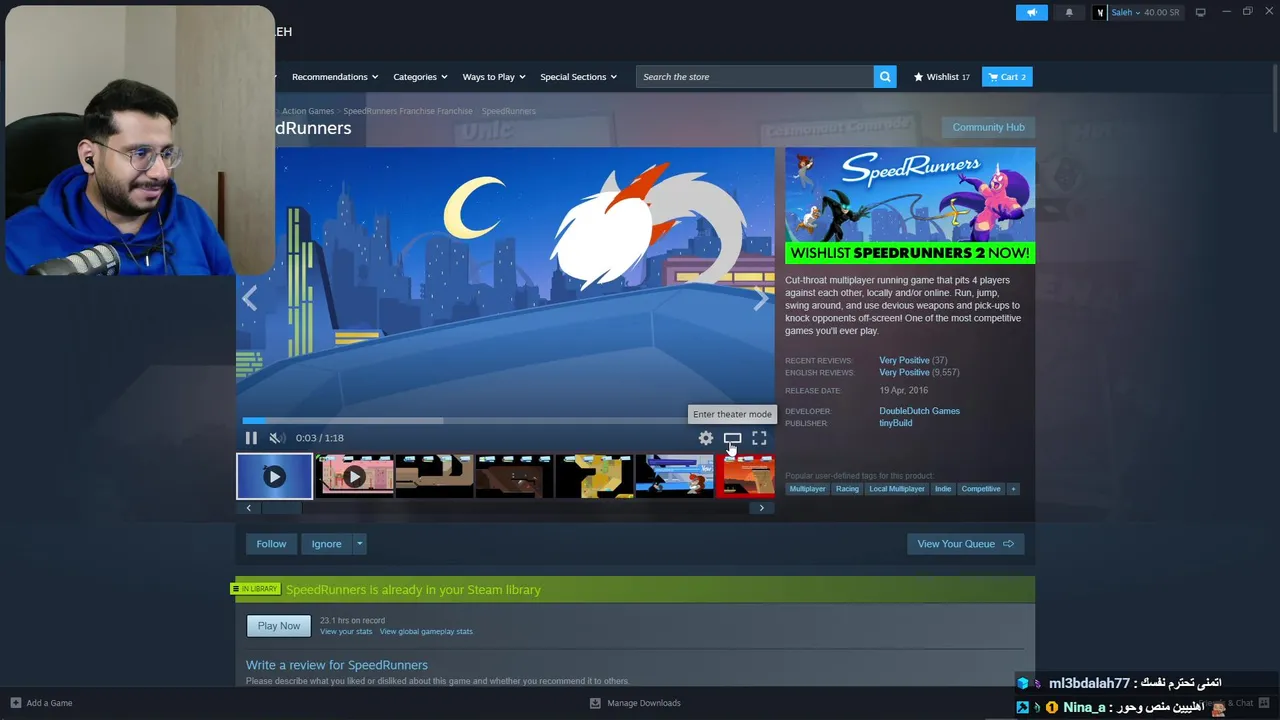Follow the SpeedRunners game
1280x720 pixels.
pyautogui.click(x=271, y=544)
